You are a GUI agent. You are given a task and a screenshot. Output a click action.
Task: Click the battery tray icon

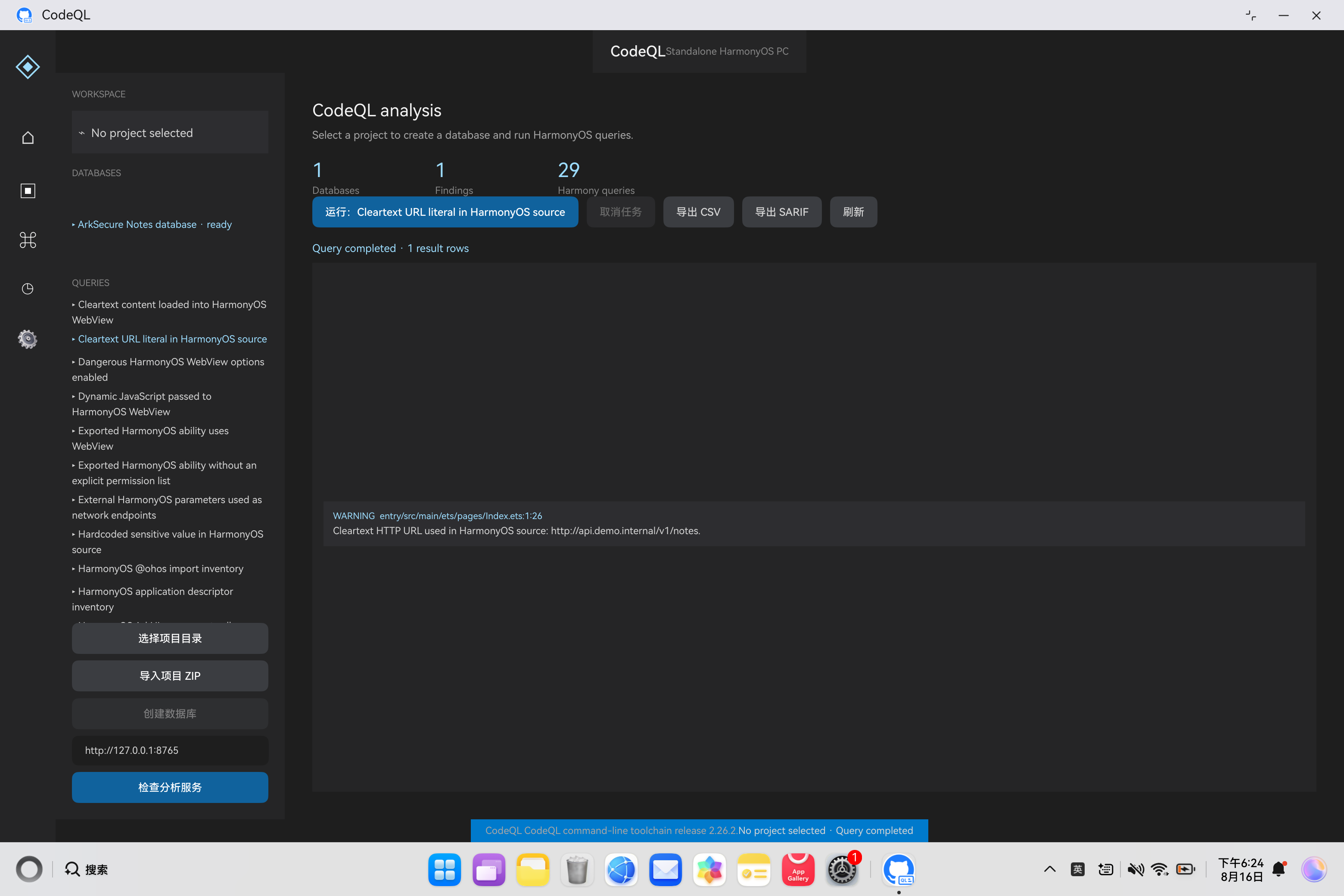click(x=1186, y=869)
